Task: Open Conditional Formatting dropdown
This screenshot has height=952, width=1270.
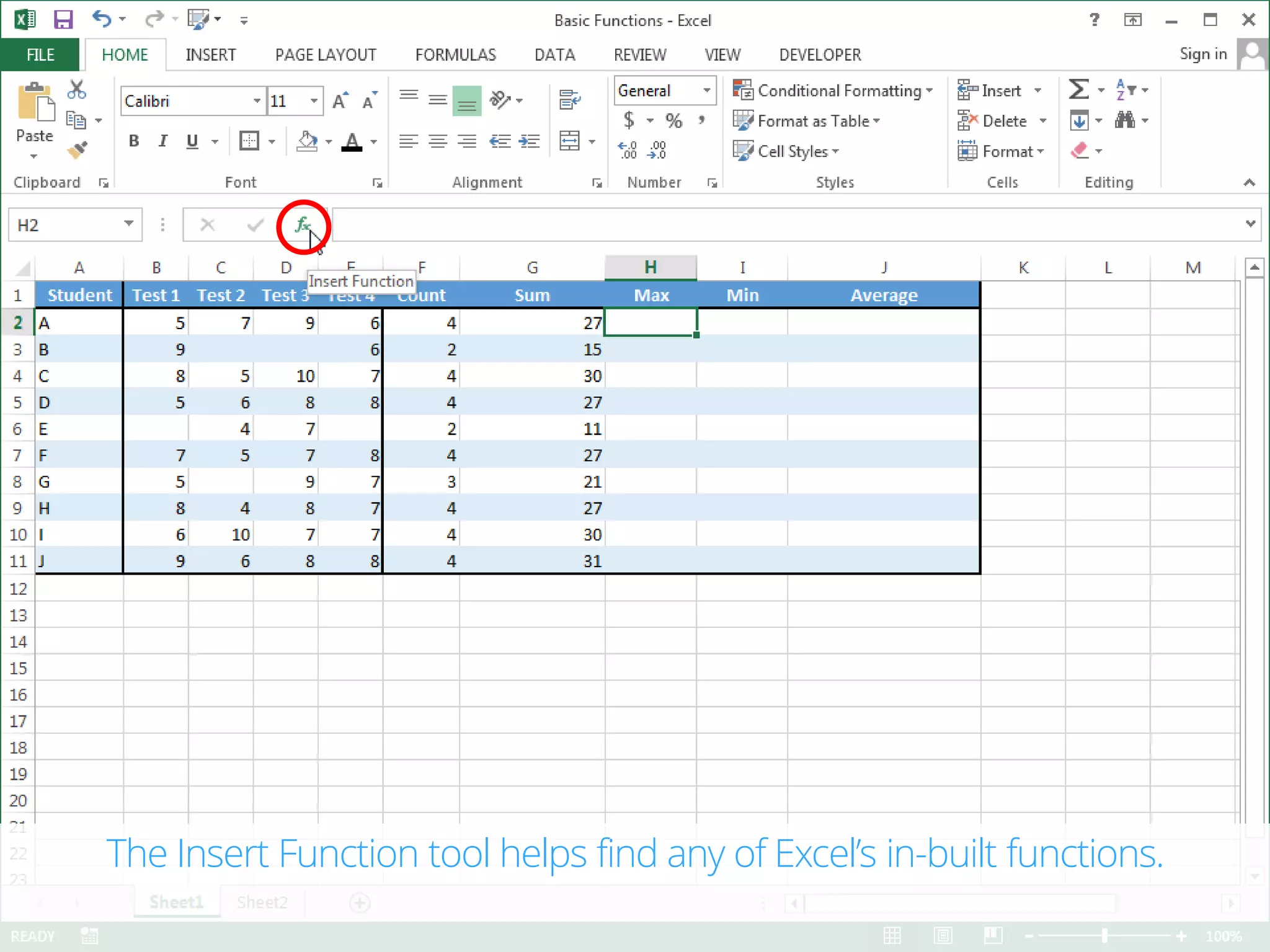Action: tap(833, 90)
